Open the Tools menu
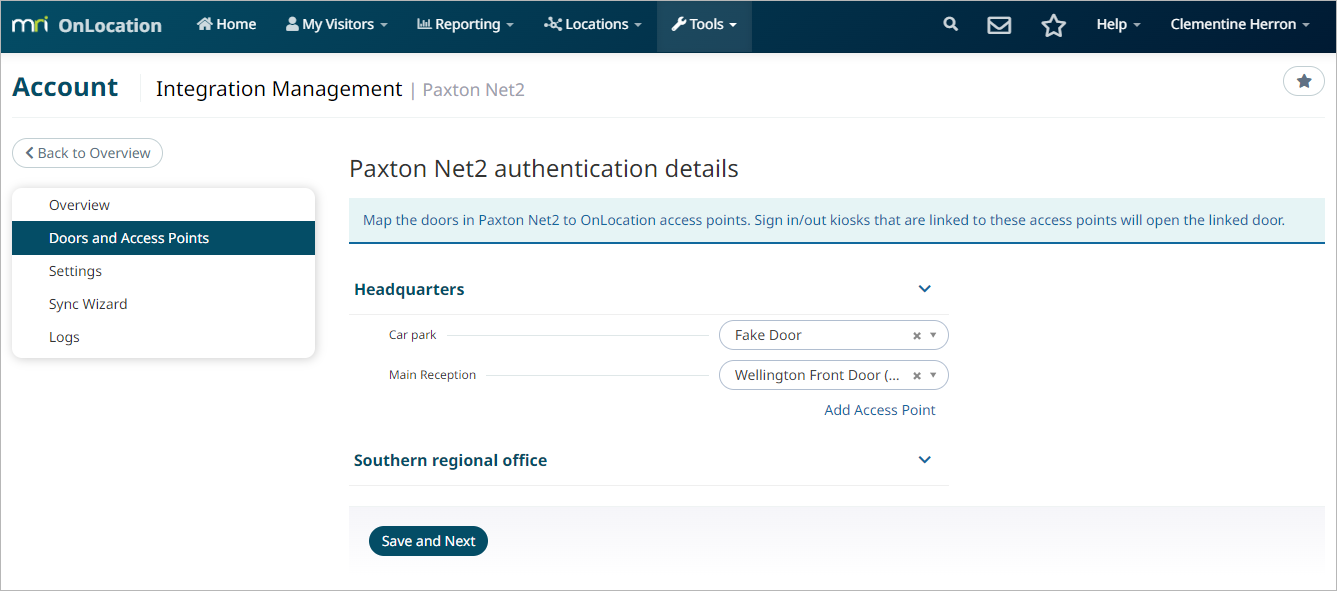1337x591 pixels. pos(704,25)
